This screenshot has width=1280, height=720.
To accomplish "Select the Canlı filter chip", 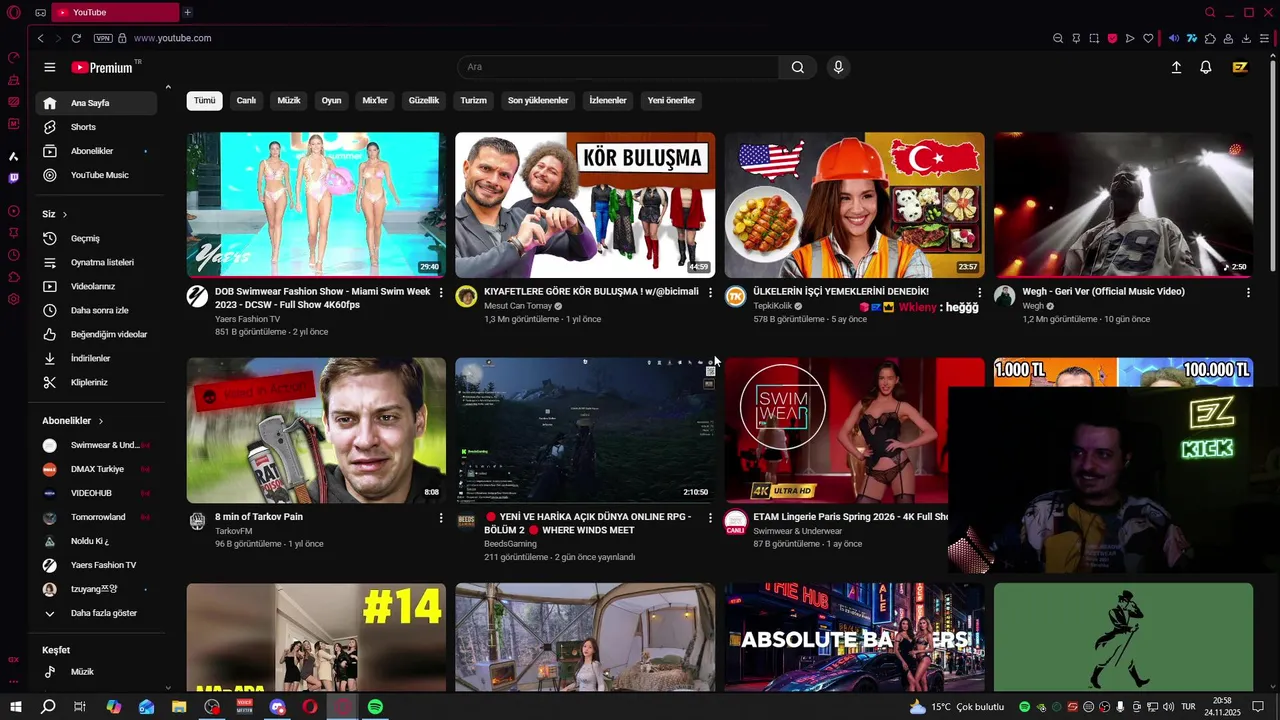I will point(246,100).
